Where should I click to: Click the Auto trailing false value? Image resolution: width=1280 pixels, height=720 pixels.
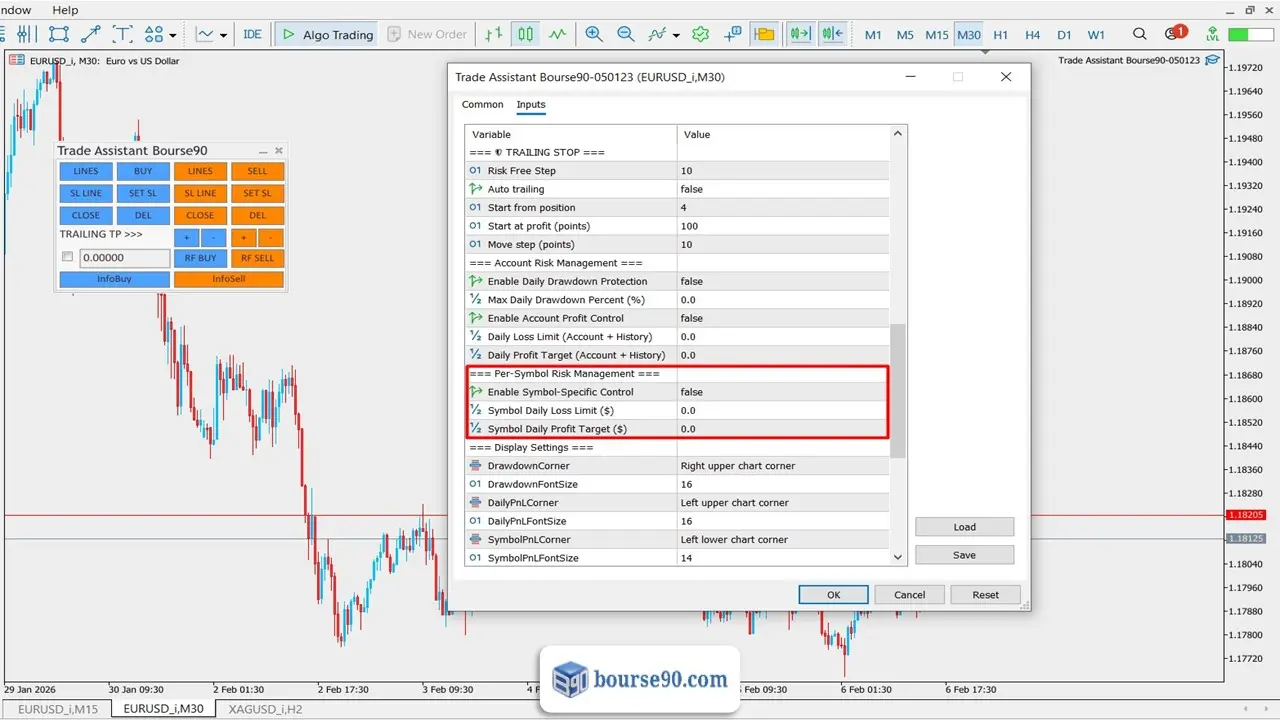[x=782, y=189]
